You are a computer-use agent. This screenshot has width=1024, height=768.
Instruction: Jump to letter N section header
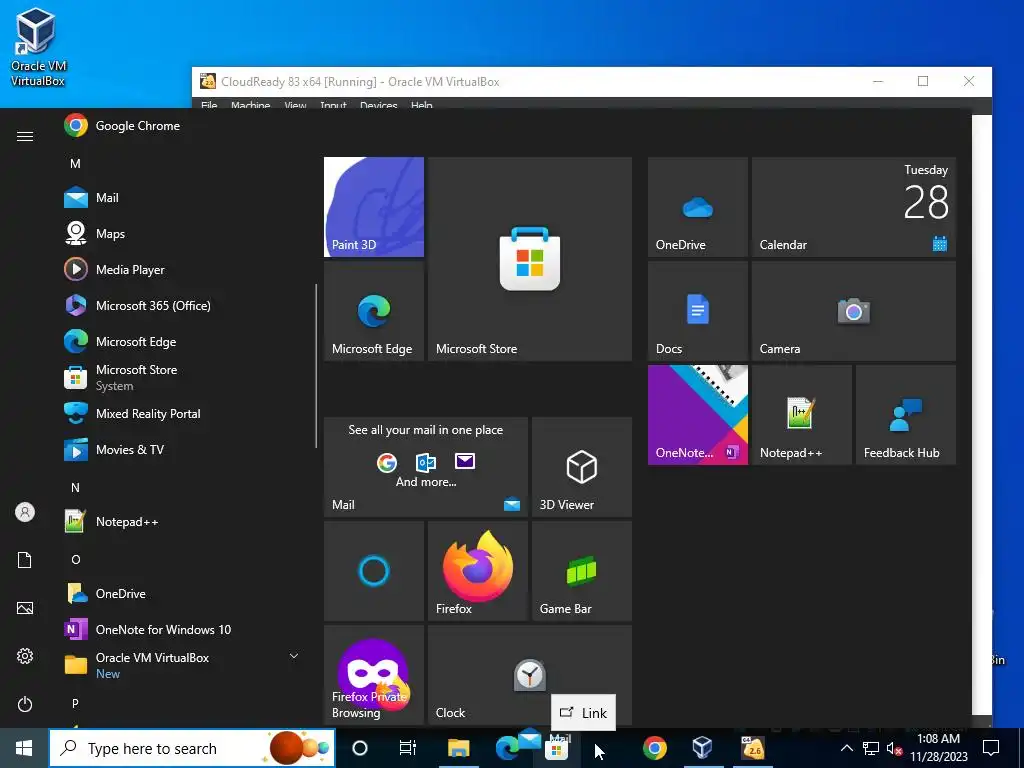tap(75, 487)
